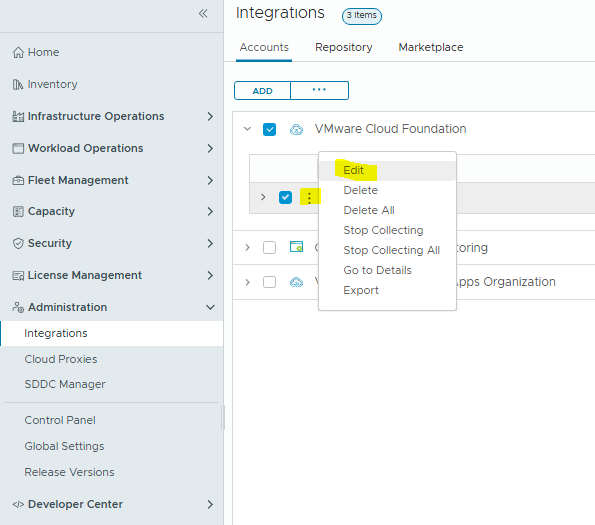
Task: Uncheck the VMware Cloud Foundation checkbox
Action: click(x=269, y=129)
